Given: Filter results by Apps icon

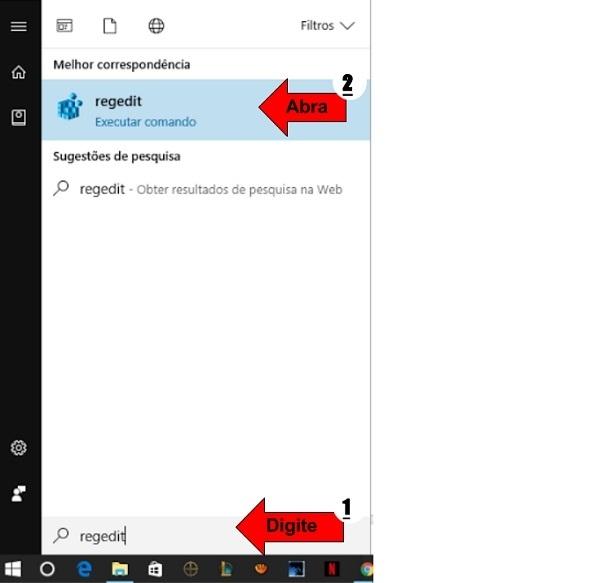Looking at the screenshot, I should (x=64, y=26).
